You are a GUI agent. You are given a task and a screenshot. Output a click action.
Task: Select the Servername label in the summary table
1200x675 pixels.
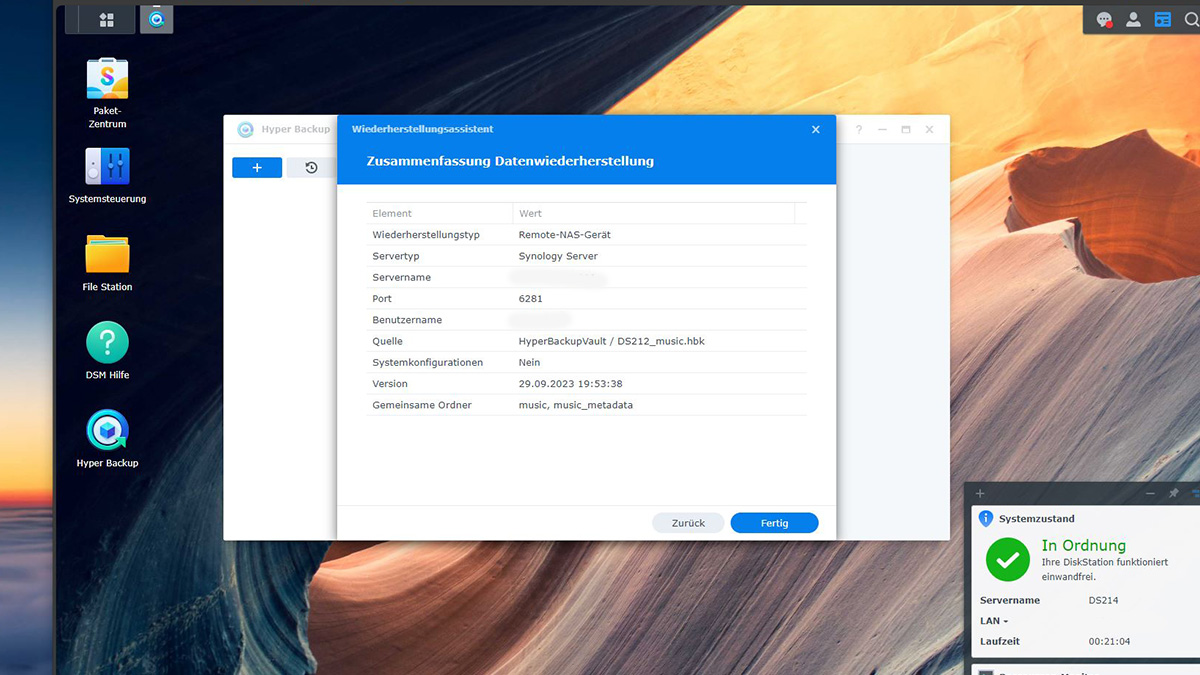point(401,277)
